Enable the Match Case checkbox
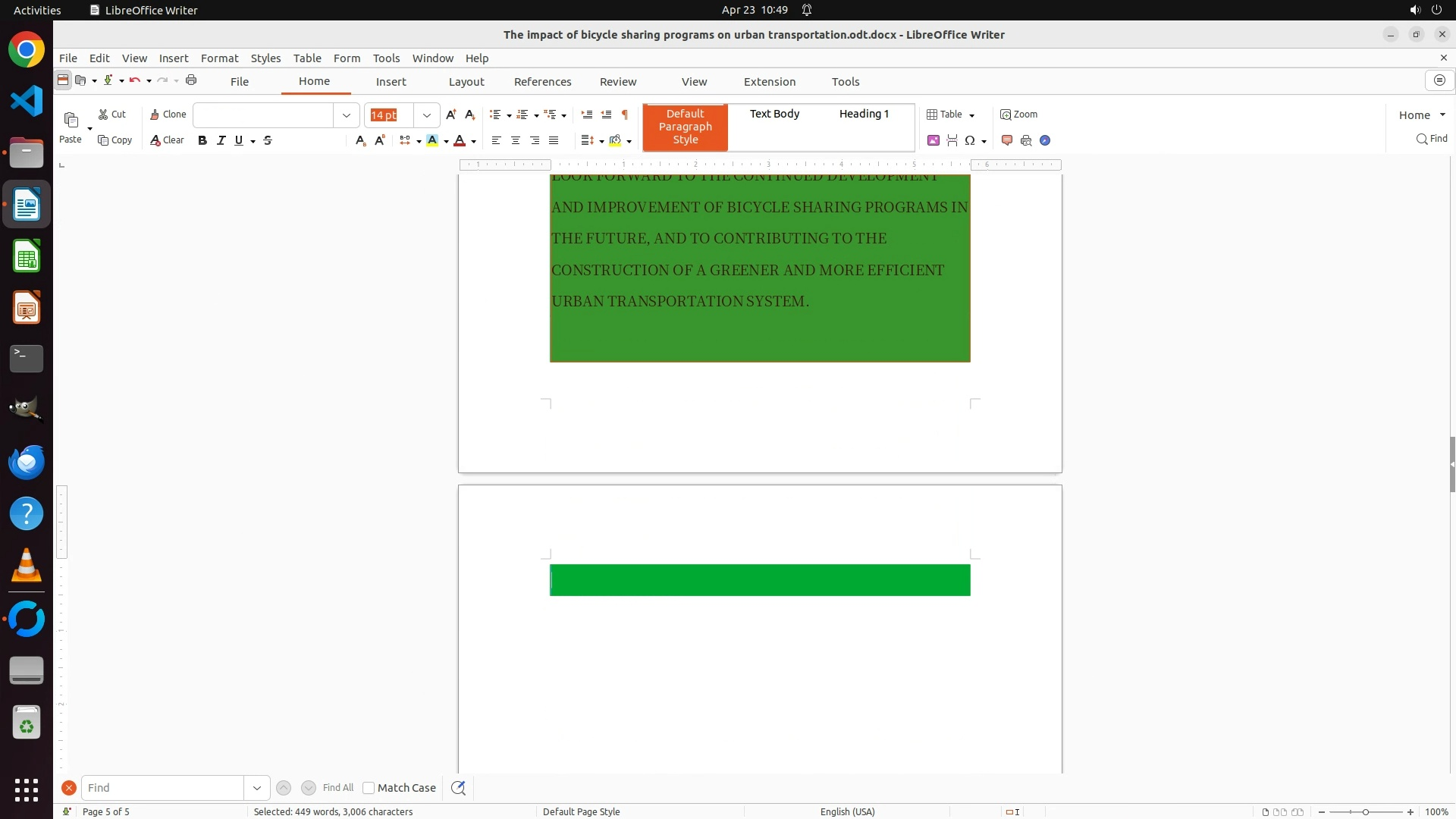 coord(369,788)
